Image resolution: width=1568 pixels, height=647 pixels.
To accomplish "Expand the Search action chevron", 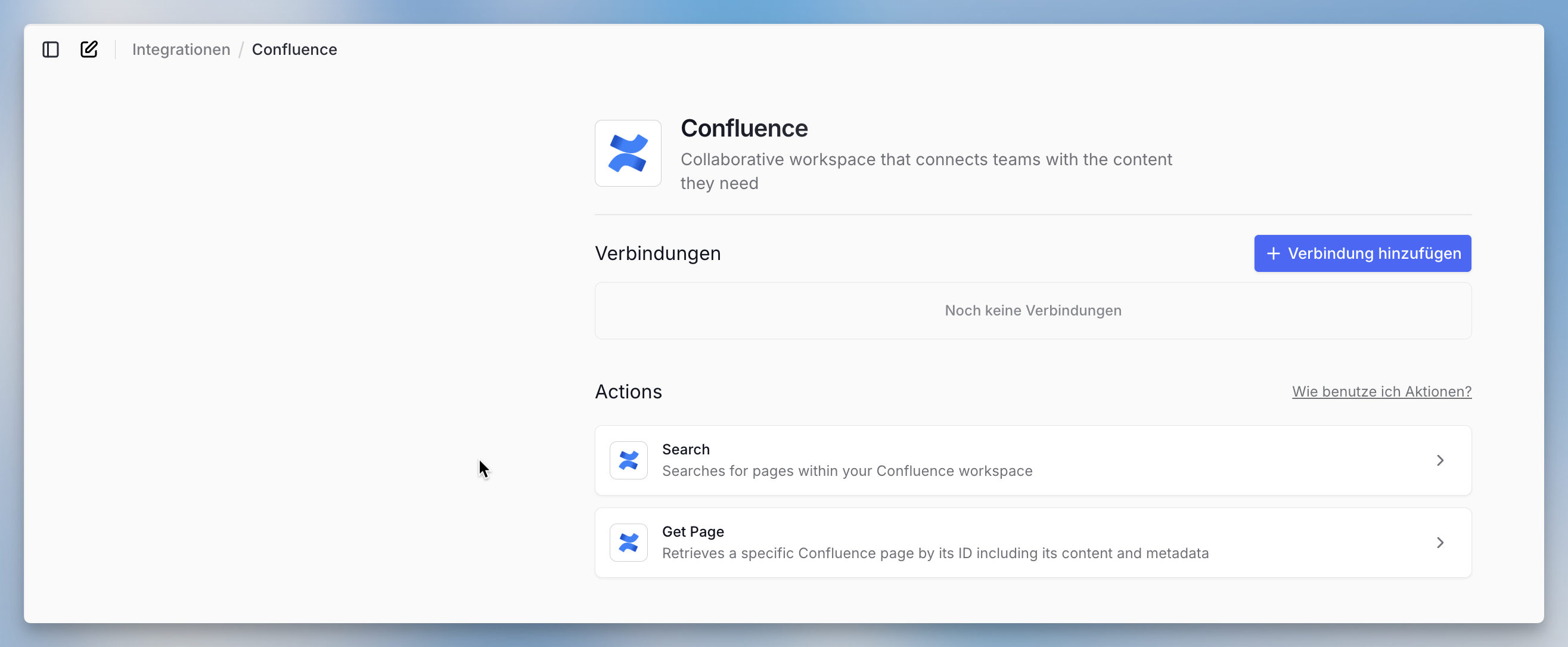I will pos(1439,460).
